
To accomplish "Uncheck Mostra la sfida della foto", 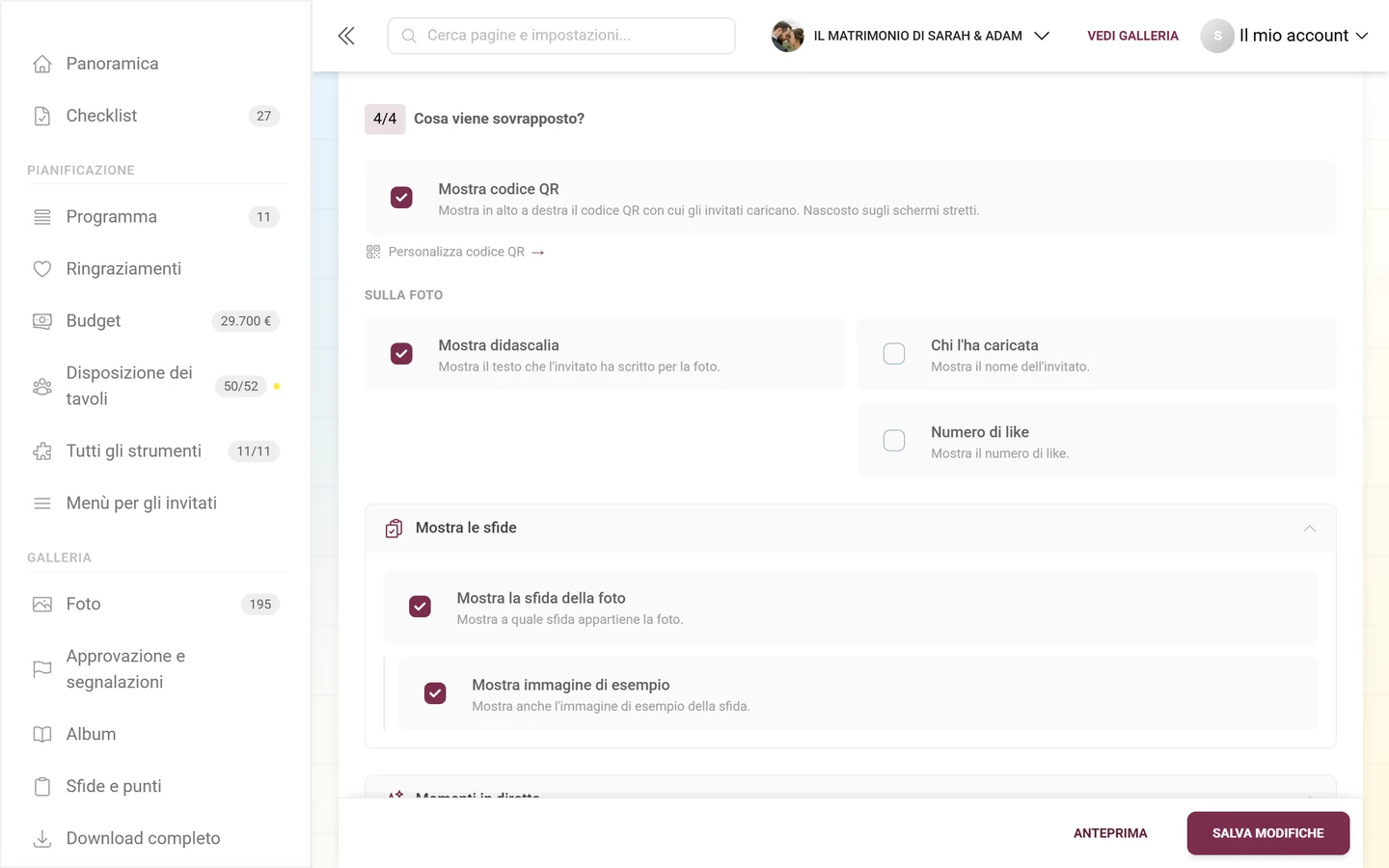I will pos(420,607).
